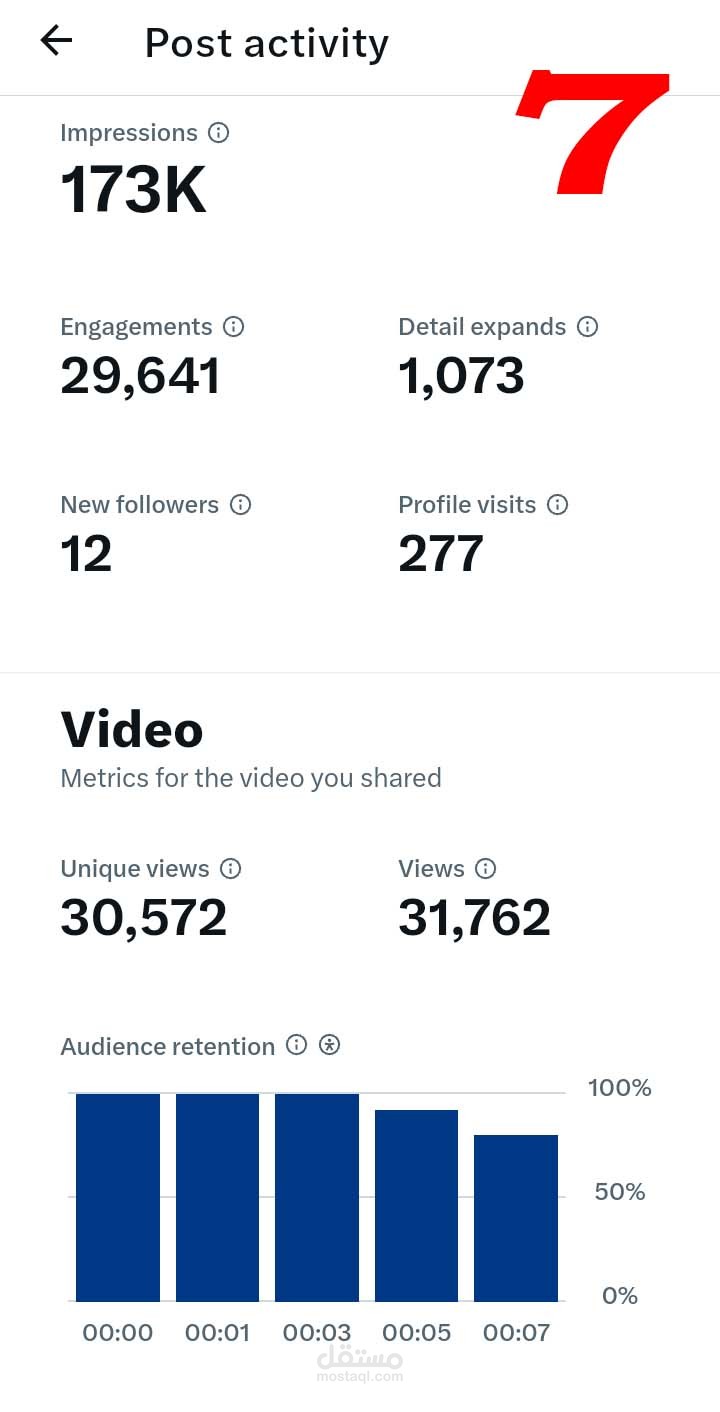The width and height of the screenshot is (720, 1412).
Task: Click the Post activity title
Action: (x=267, y=43)
